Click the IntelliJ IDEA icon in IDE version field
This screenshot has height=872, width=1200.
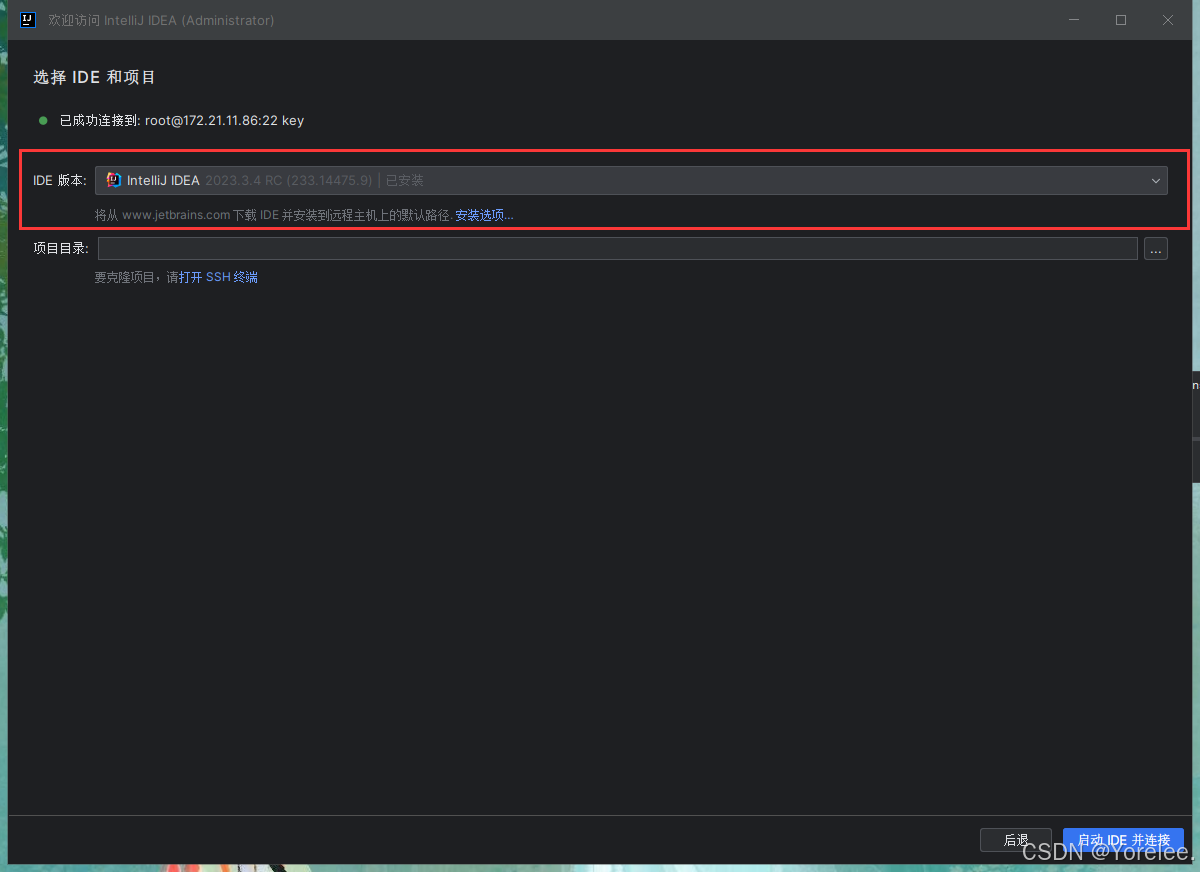(x=112, y=180)
